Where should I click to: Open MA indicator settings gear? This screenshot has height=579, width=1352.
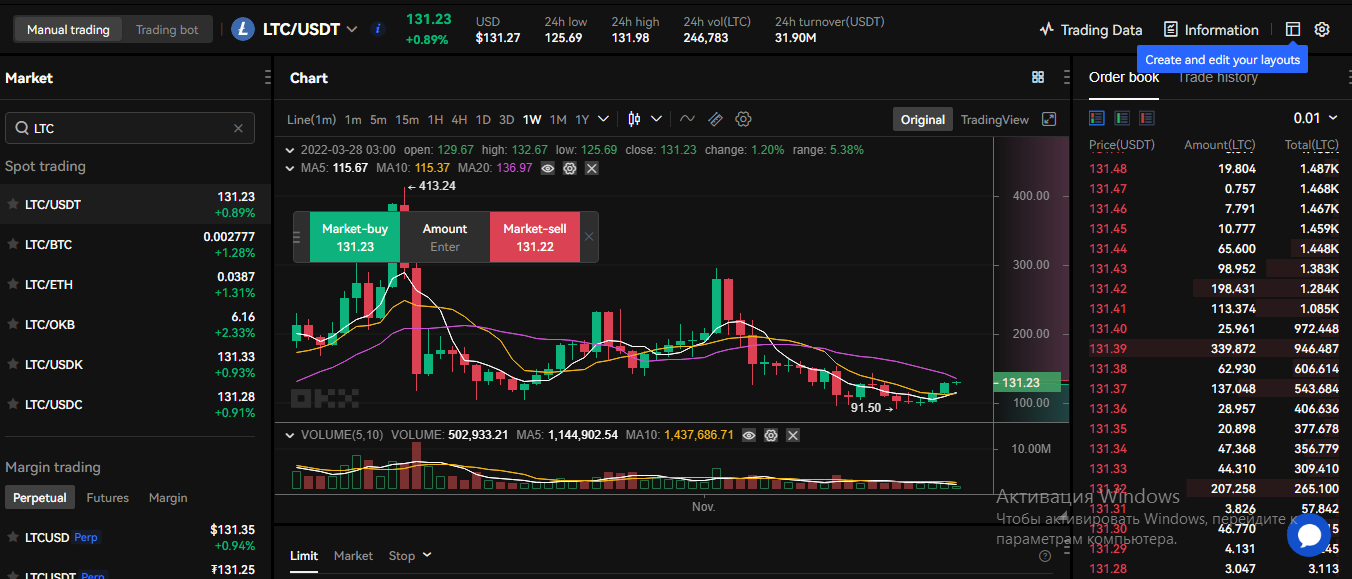pyautogui.click(x=570, y=168)
